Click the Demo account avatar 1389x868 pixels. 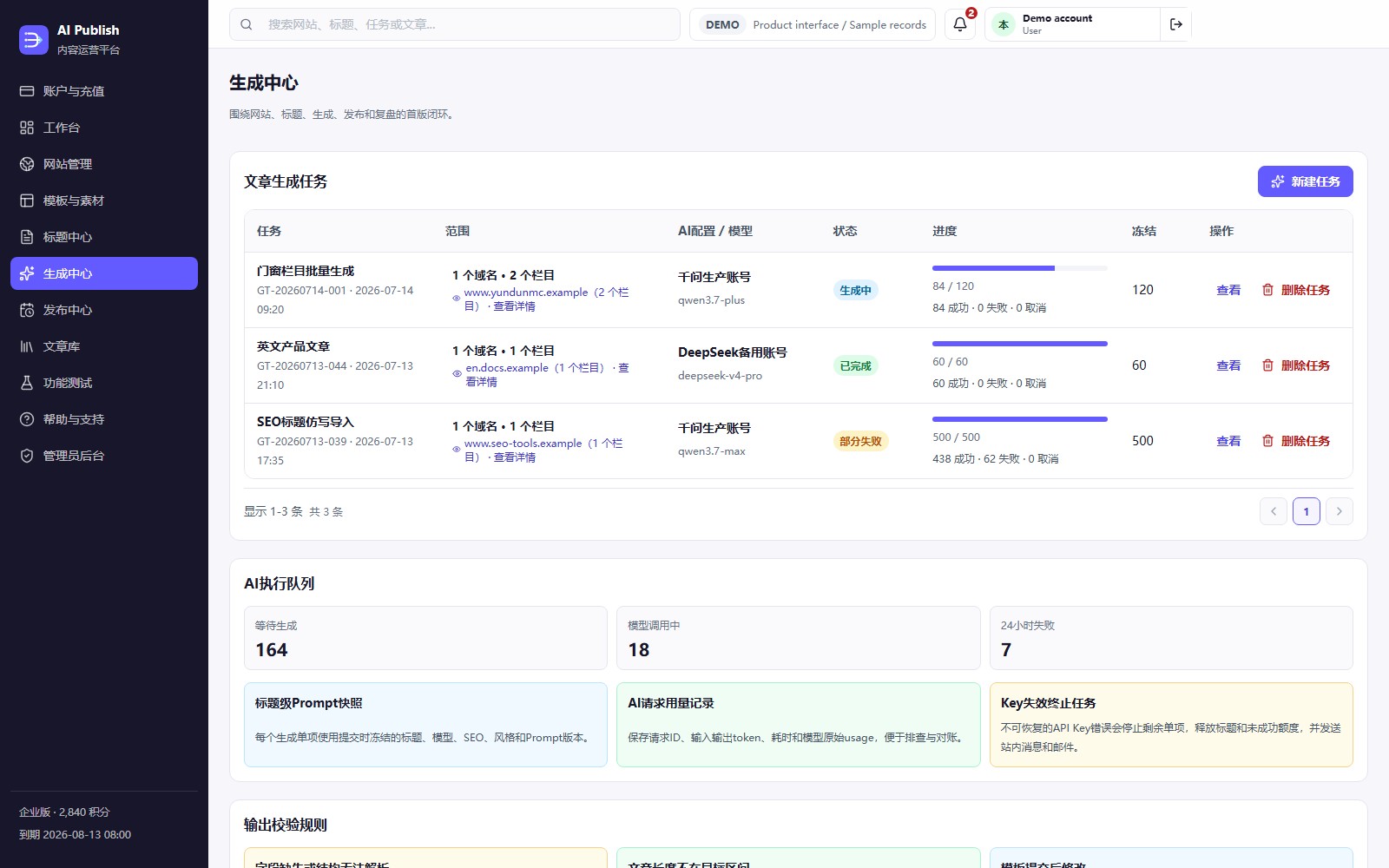coord(1004,24)
